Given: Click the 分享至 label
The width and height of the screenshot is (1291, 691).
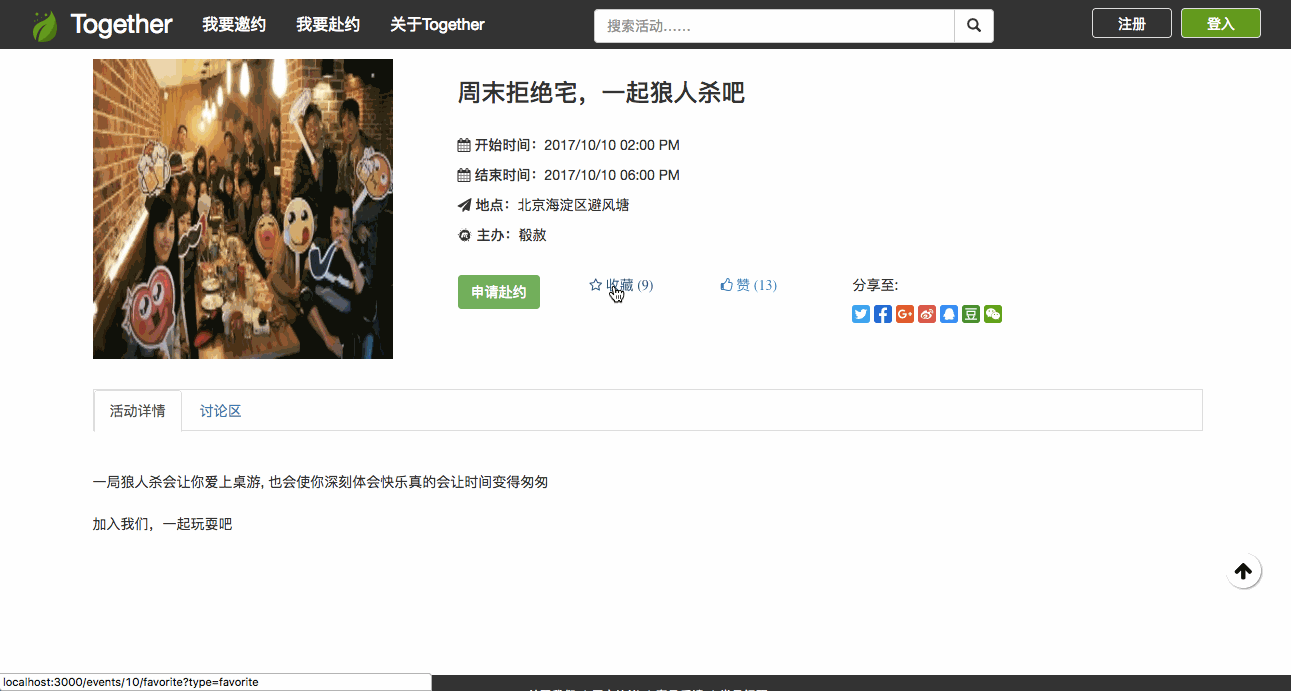Looking at the screenshot, I should (875, 285).
